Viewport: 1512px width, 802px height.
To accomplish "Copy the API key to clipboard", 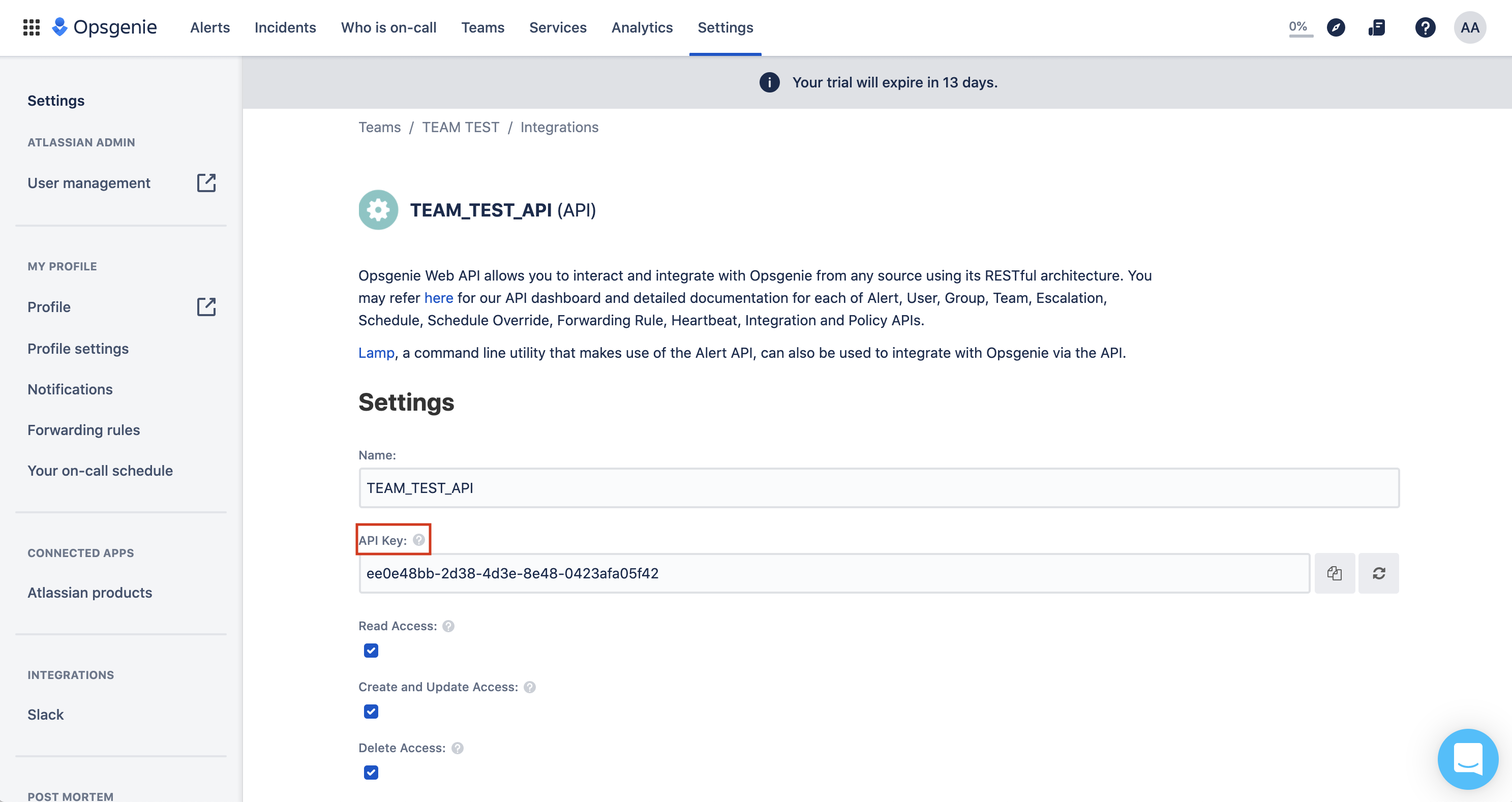I will (1335, 573).
